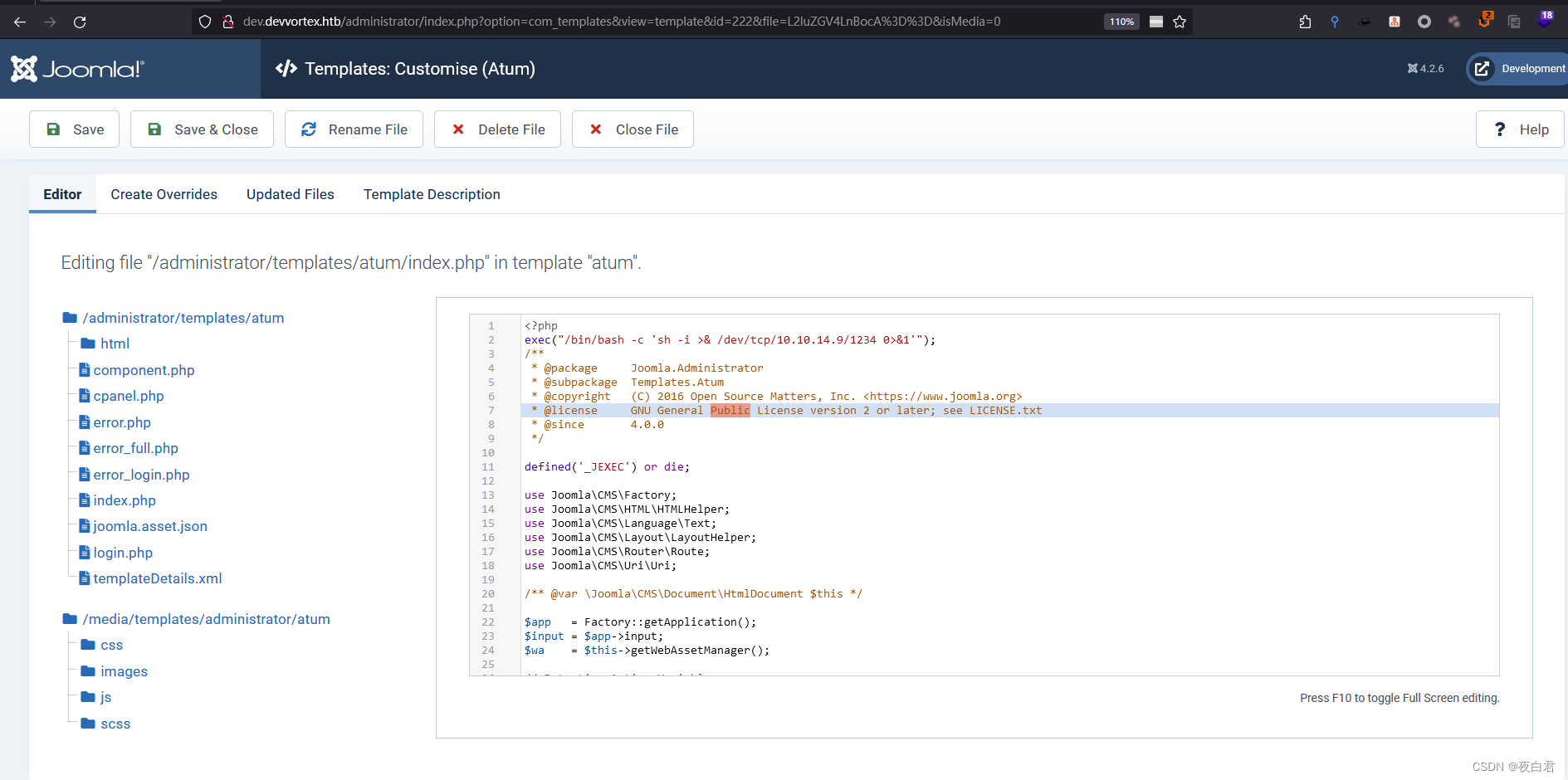Image resolution: width=1568 pixels, height=780 pixels.
Task: Click the file icon beside cpanel.php
Action: click(x=84, y=396)
